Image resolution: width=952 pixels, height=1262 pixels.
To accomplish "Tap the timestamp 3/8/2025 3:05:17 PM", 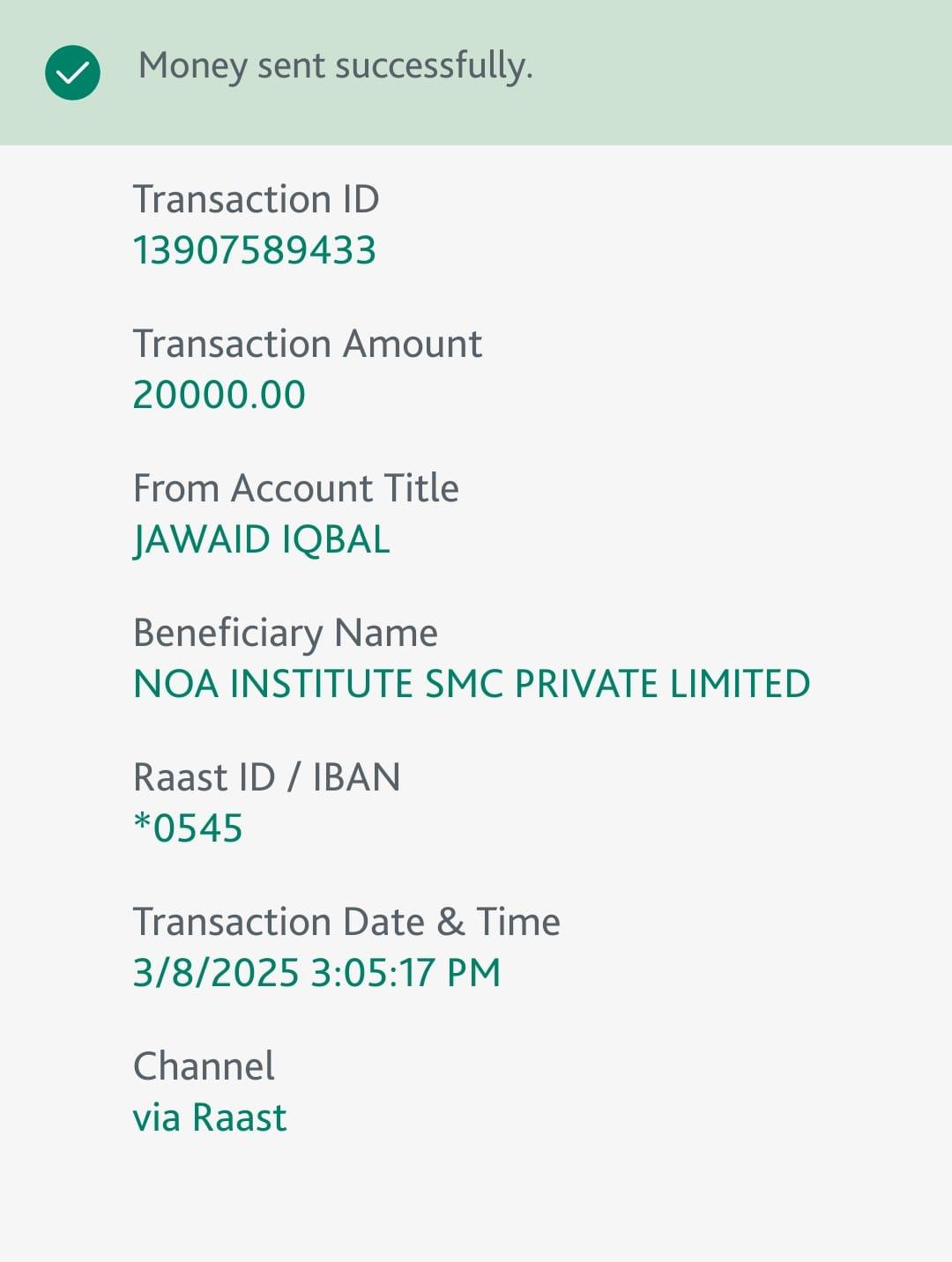I will (316, 973).
